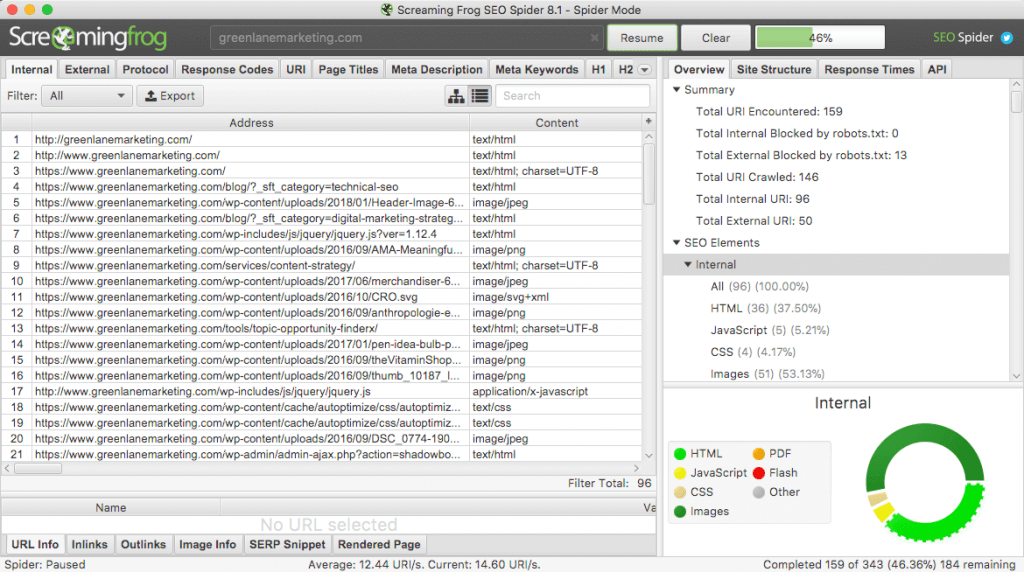Open the Rendered Page tab
The image size is (1024, 572).
pos(379,545)
